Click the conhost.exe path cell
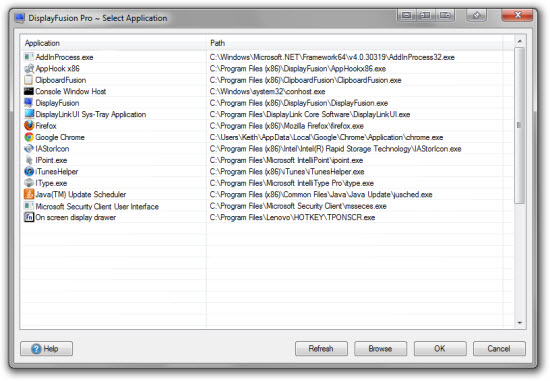The height and width of the screenshot is (381, 550). (267, 92)
